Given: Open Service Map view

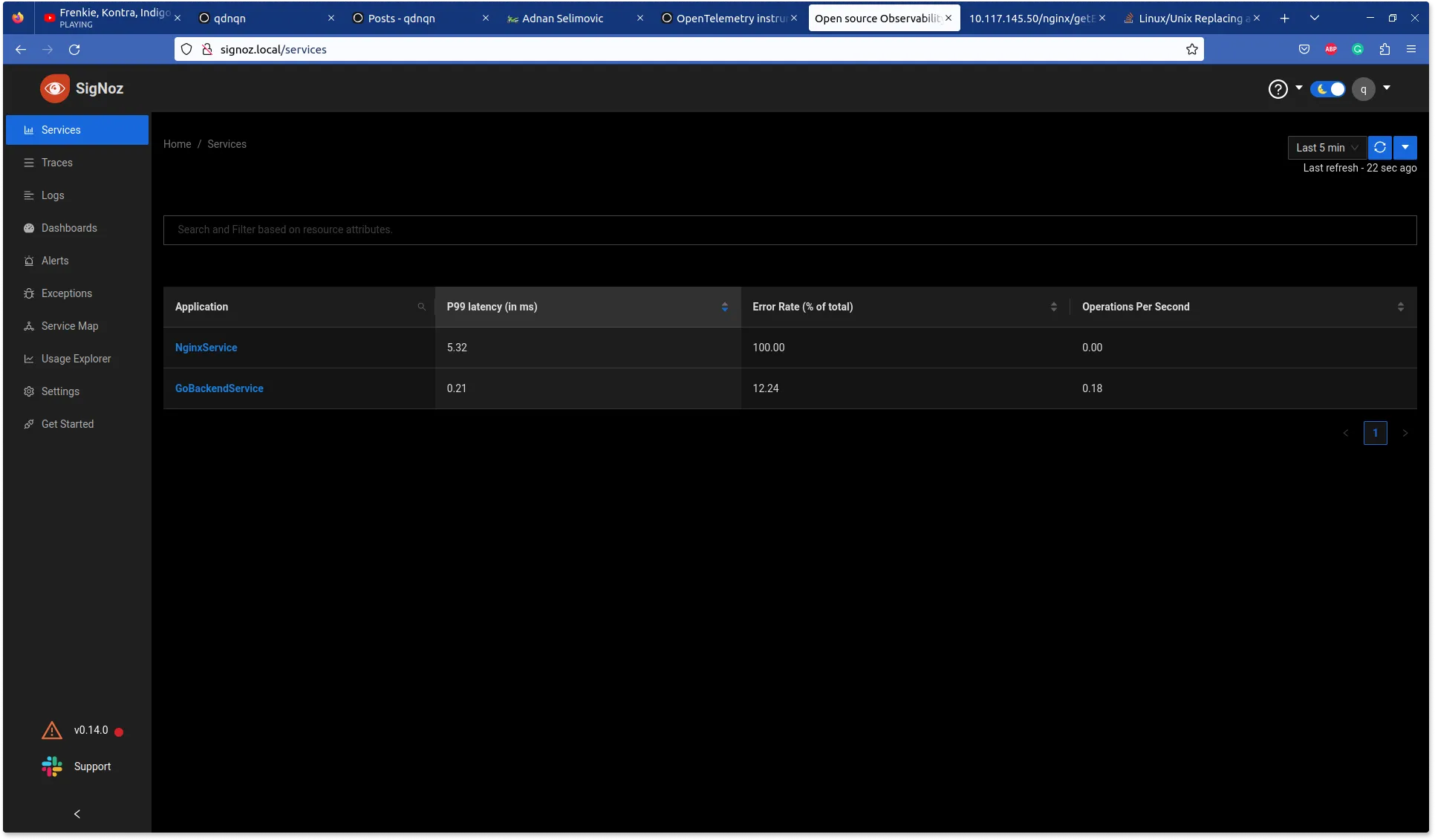Looking at the screenshot, I should tap(69, 326).
